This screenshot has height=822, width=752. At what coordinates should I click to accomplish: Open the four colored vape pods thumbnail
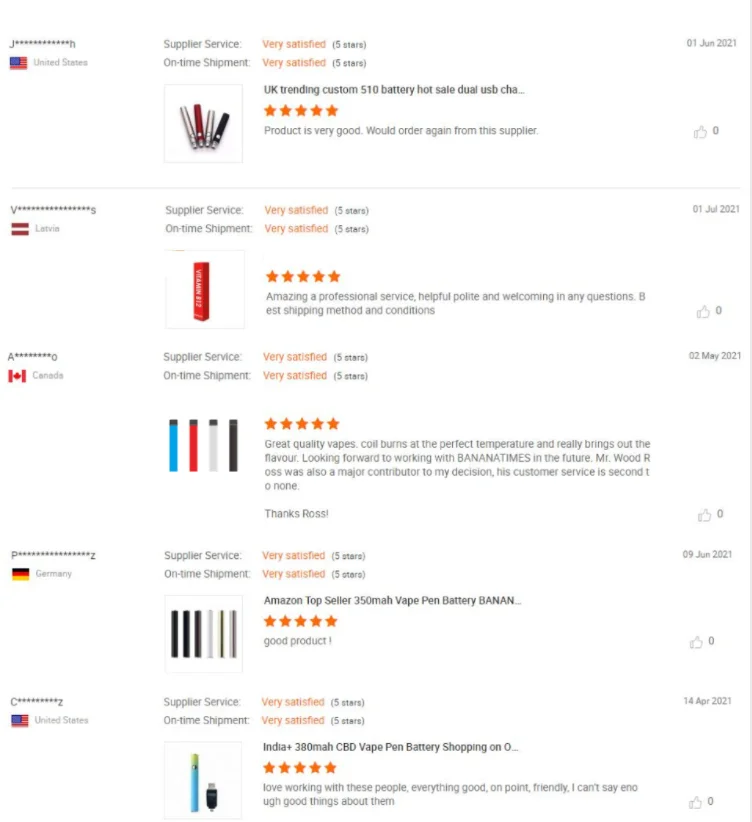coord(204,445)
